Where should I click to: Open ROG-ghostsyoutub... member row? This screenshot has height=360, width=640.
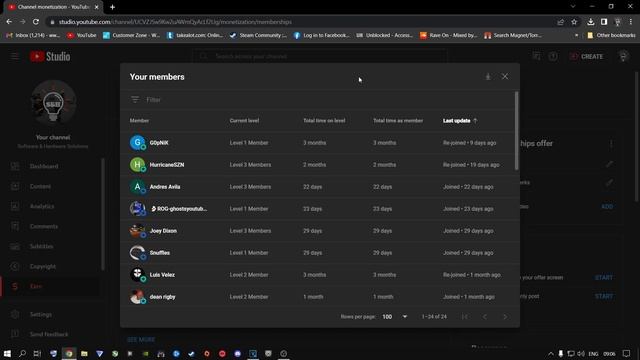click(320, 209)
